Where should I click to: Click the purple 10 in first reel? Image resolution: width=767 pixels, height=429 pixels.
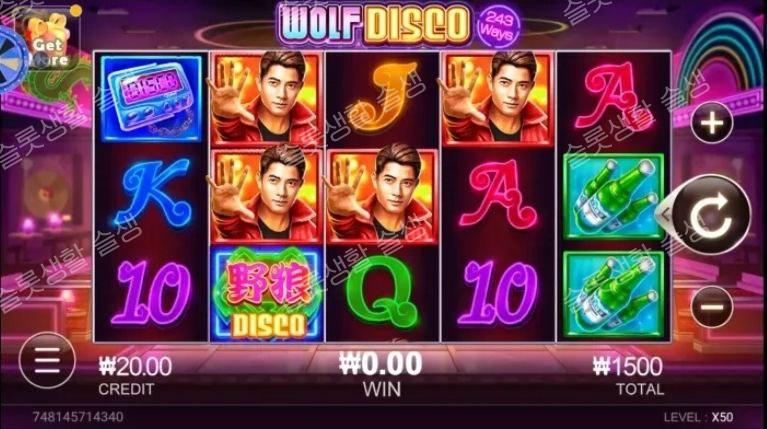coord(151,293)
